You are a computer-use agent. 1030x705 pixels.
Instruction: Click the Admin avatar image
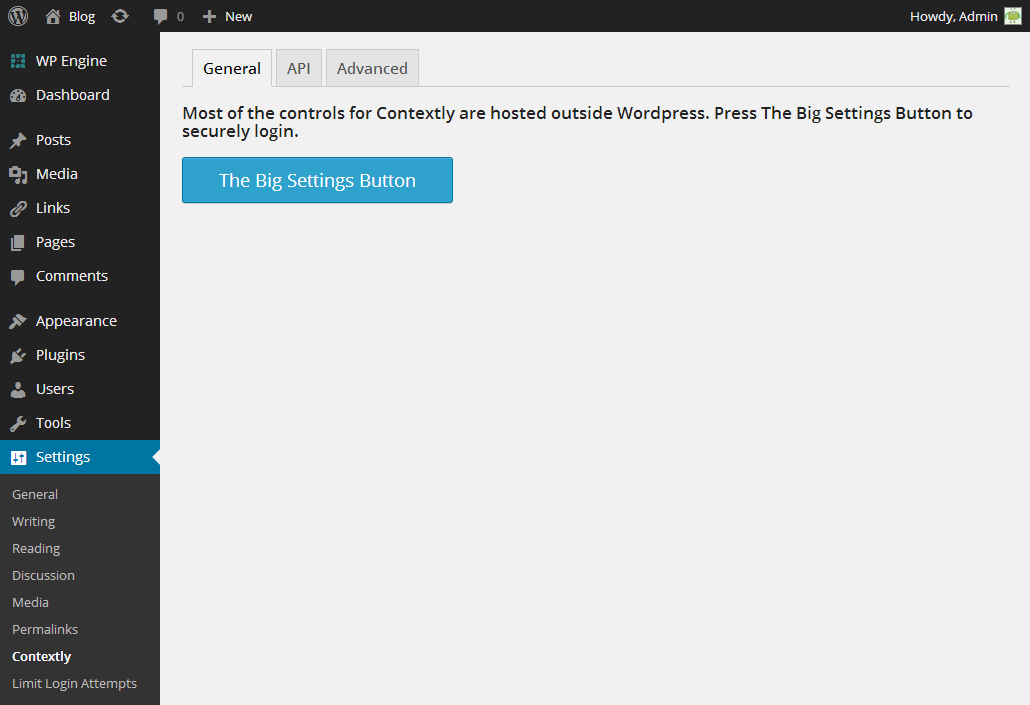click(1013, 16)
